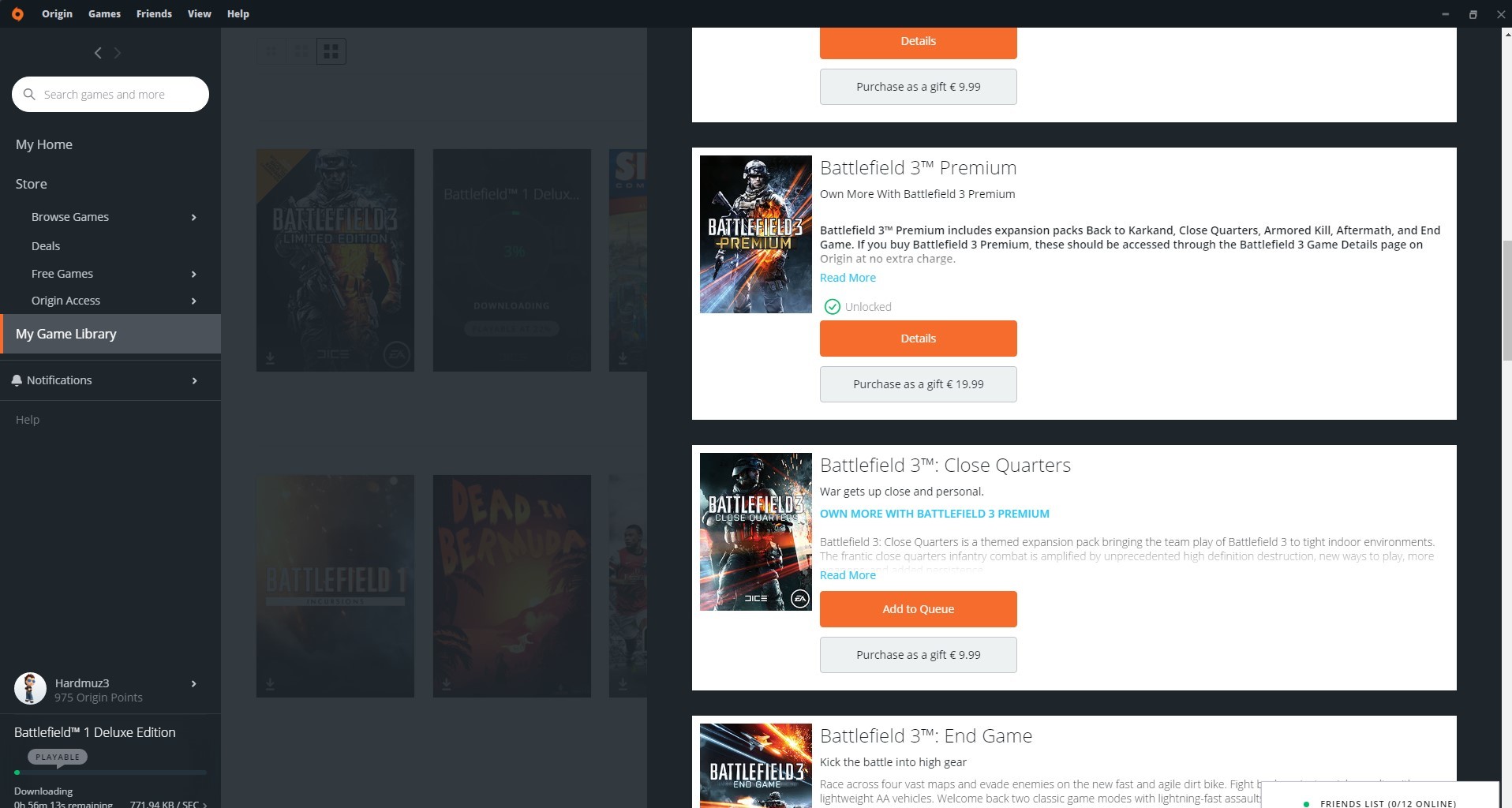Open the Help menu in menu bar
Image resolution: width=1512 pixels, height=808 pixels.
click(x=238, y=13)
